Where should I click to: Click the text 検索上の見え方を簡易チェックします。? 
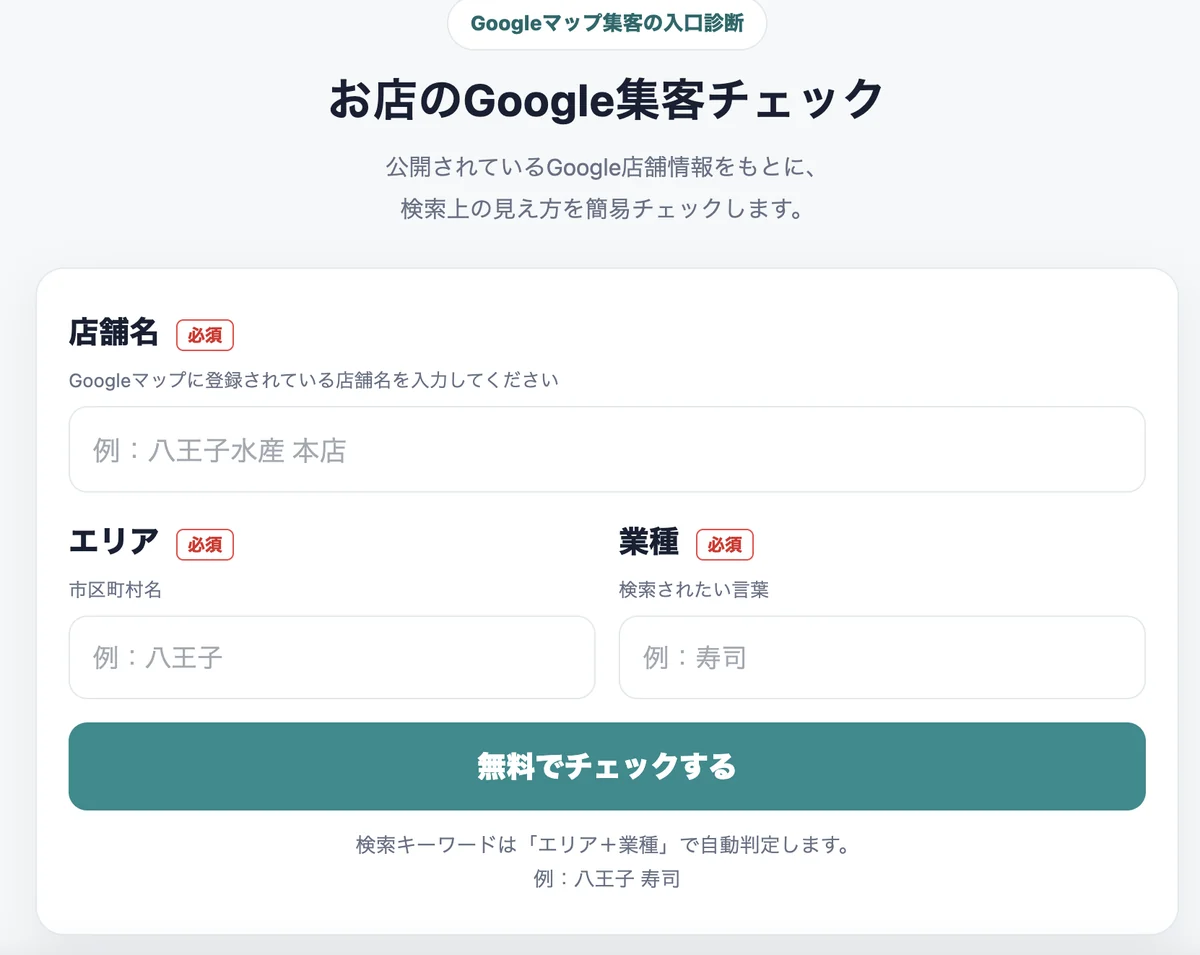603,210
